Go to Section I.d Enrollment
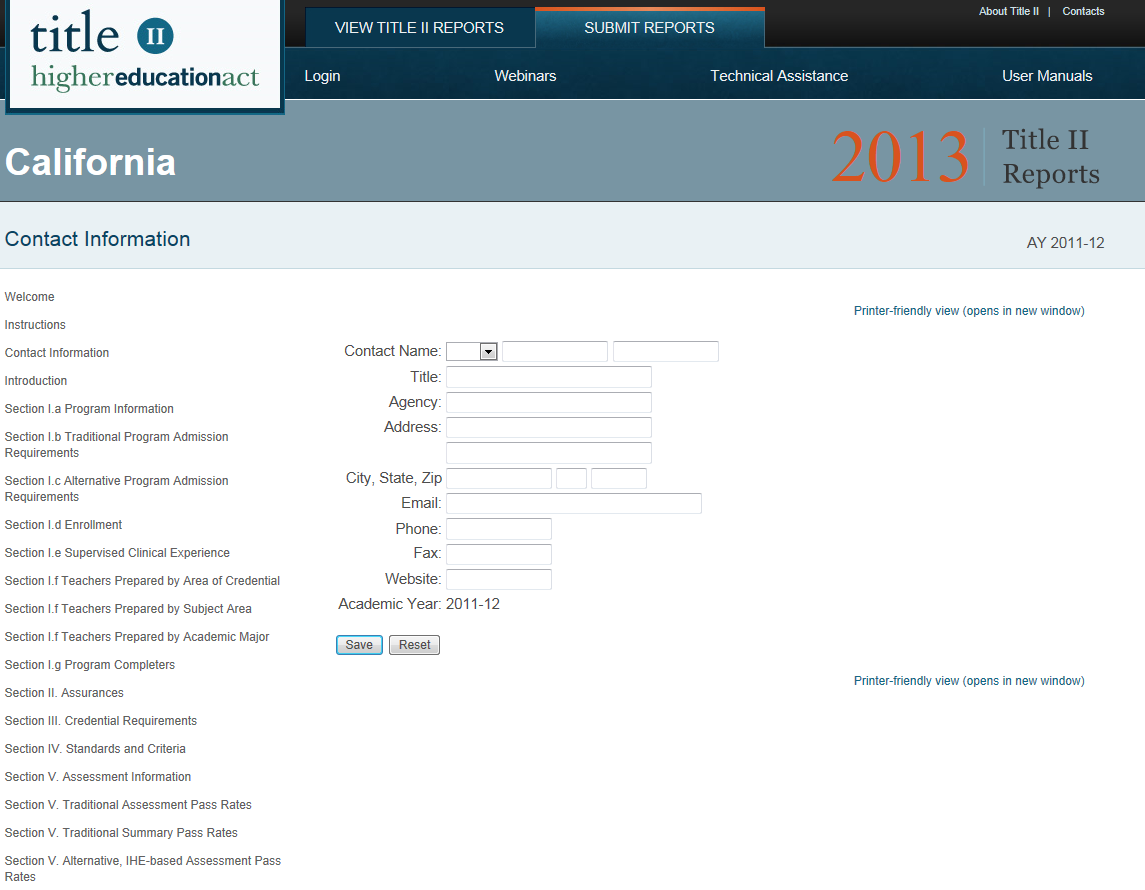Image resolution: width=1145 pixels, height=890 pixels. (x=64, y=524)
